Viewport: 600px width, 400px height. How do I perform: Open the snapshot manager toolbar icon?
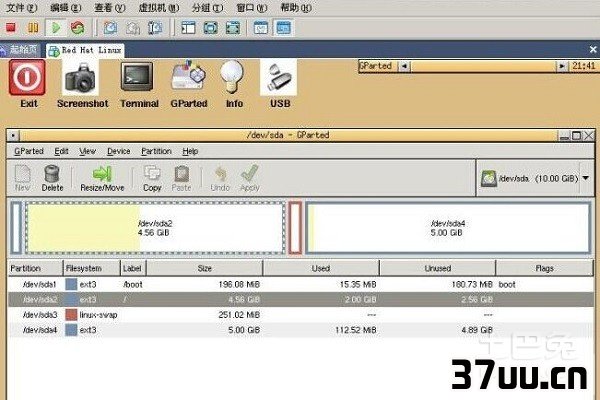(x=155, y=28)
